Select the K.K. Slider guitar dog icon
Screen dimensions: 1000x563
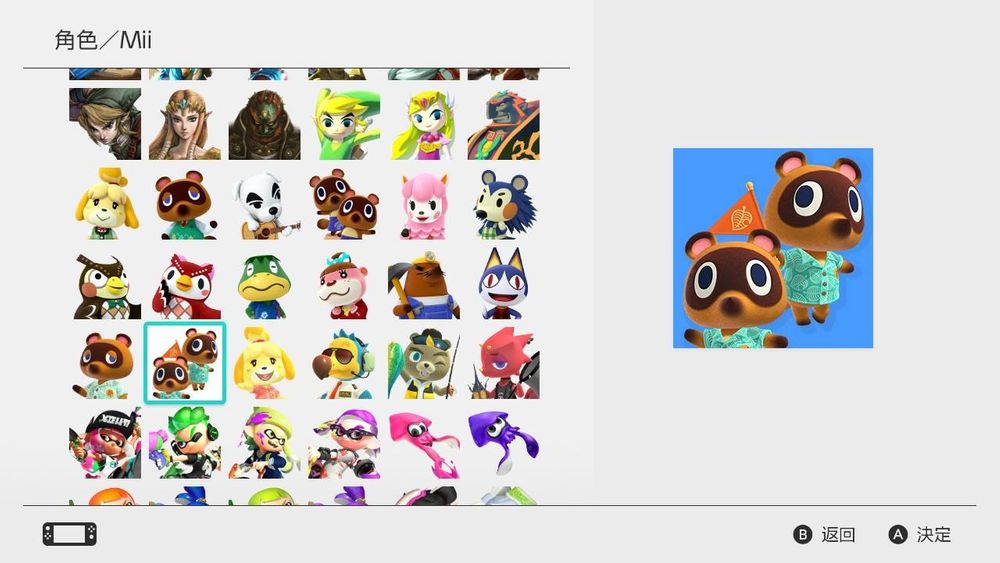click(x=264, y=204)
